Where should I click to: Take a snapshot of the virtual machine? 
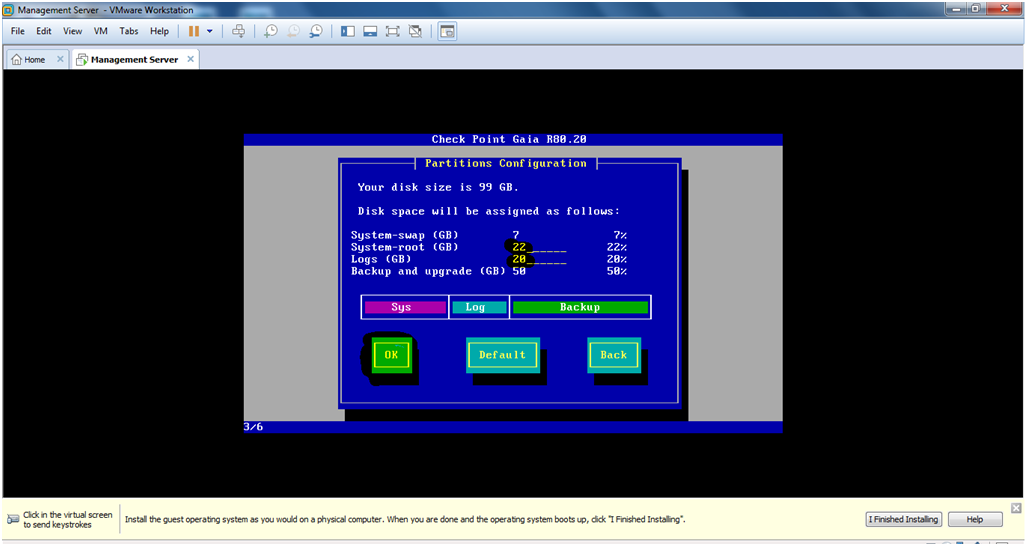(270, 31)
